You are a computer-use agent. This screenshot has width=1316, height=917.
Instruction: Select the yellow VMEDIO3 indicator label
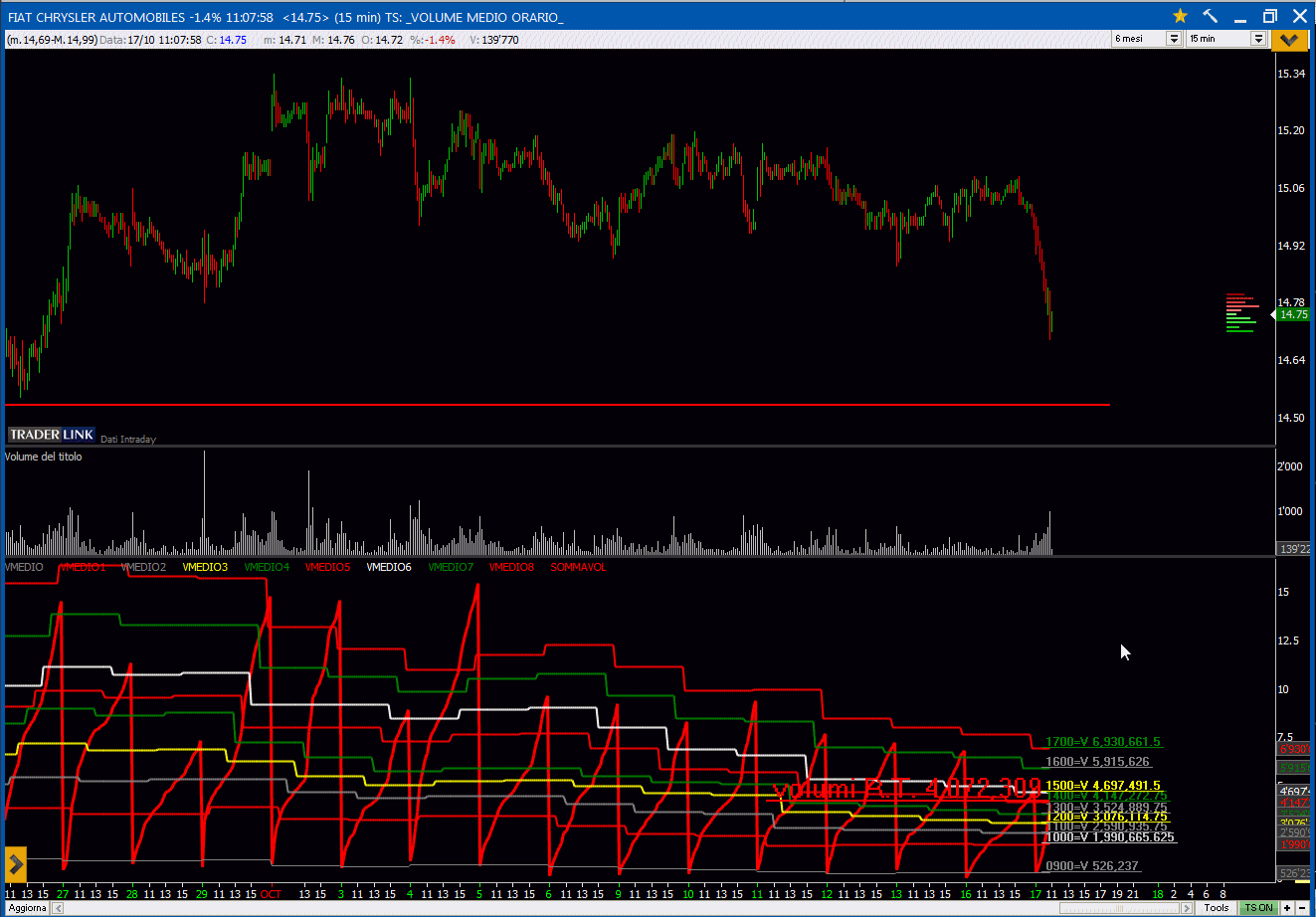[205, 567]
